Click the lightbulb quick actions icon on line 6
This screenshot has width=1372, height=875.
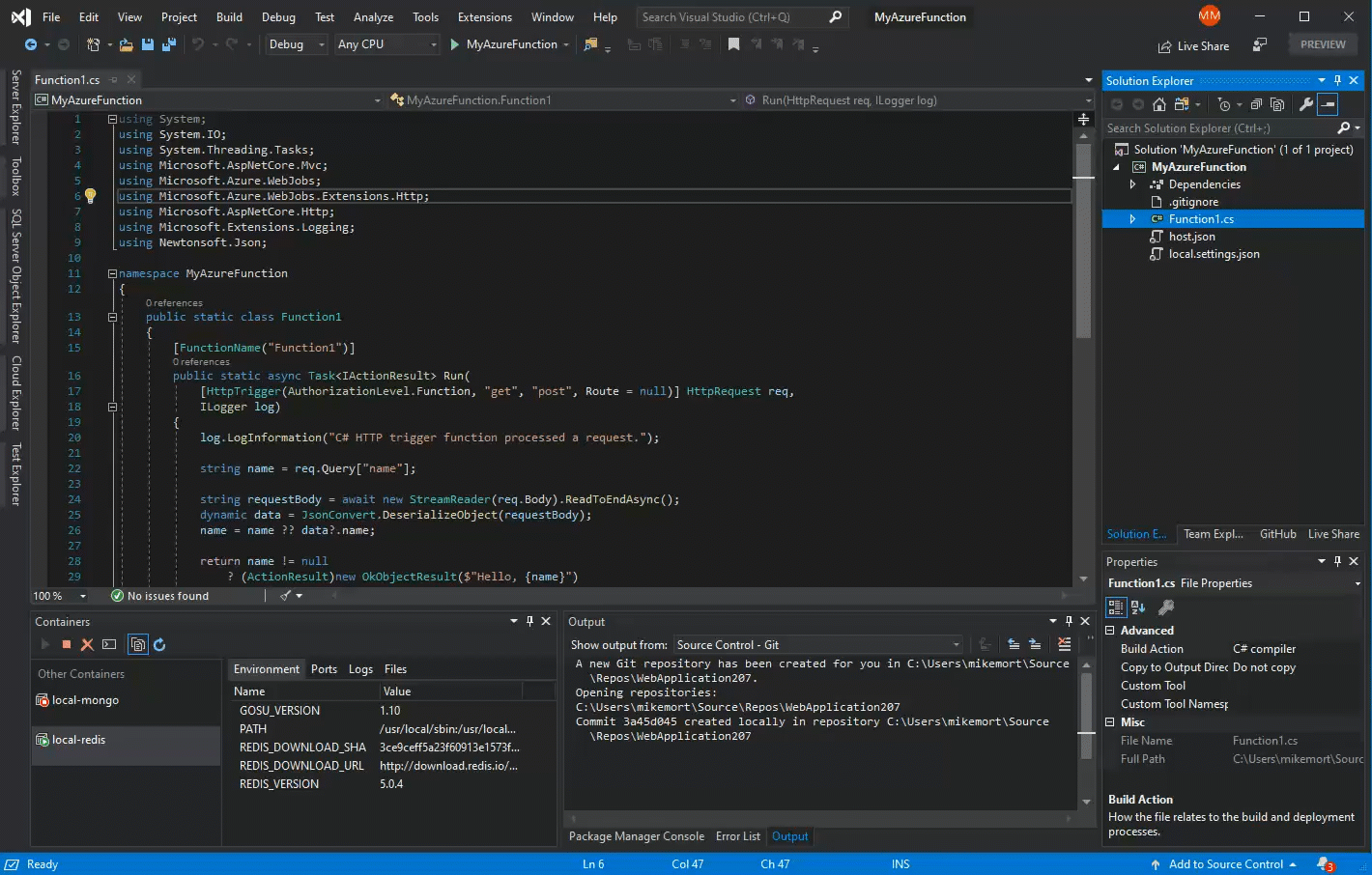(x=90, y=195)
